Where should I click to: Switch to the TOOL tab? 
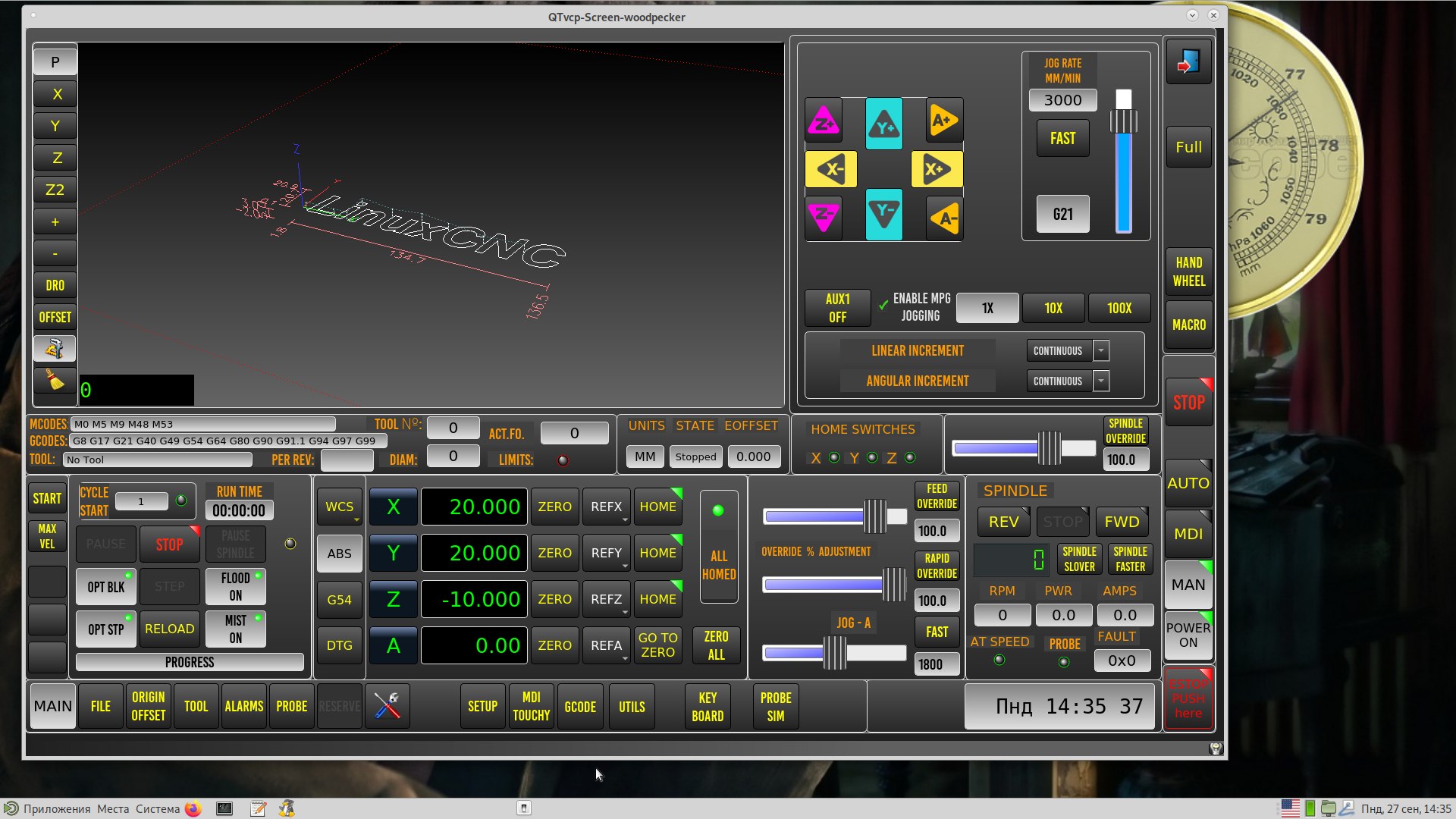[196, 706]
